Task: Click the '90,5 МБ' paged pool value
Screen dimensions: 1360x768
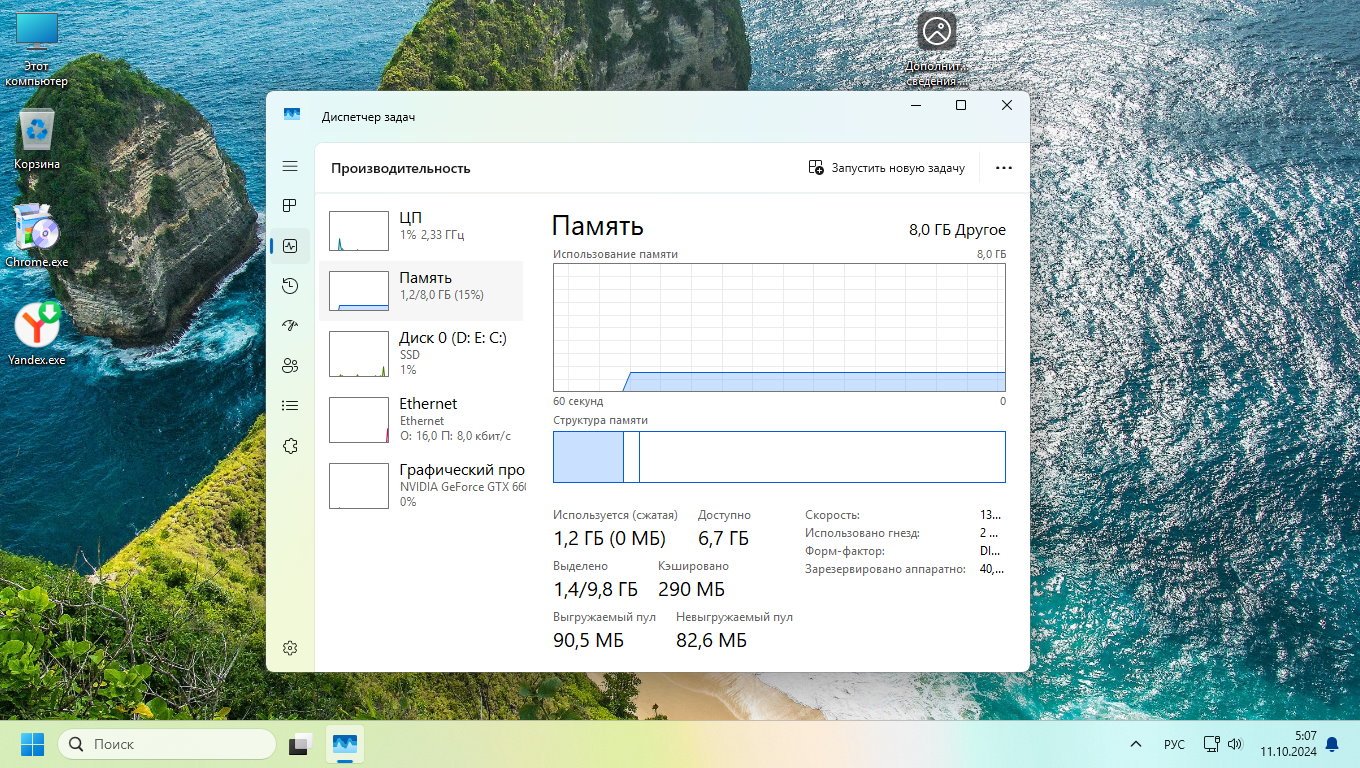Action: pos(588,641)
